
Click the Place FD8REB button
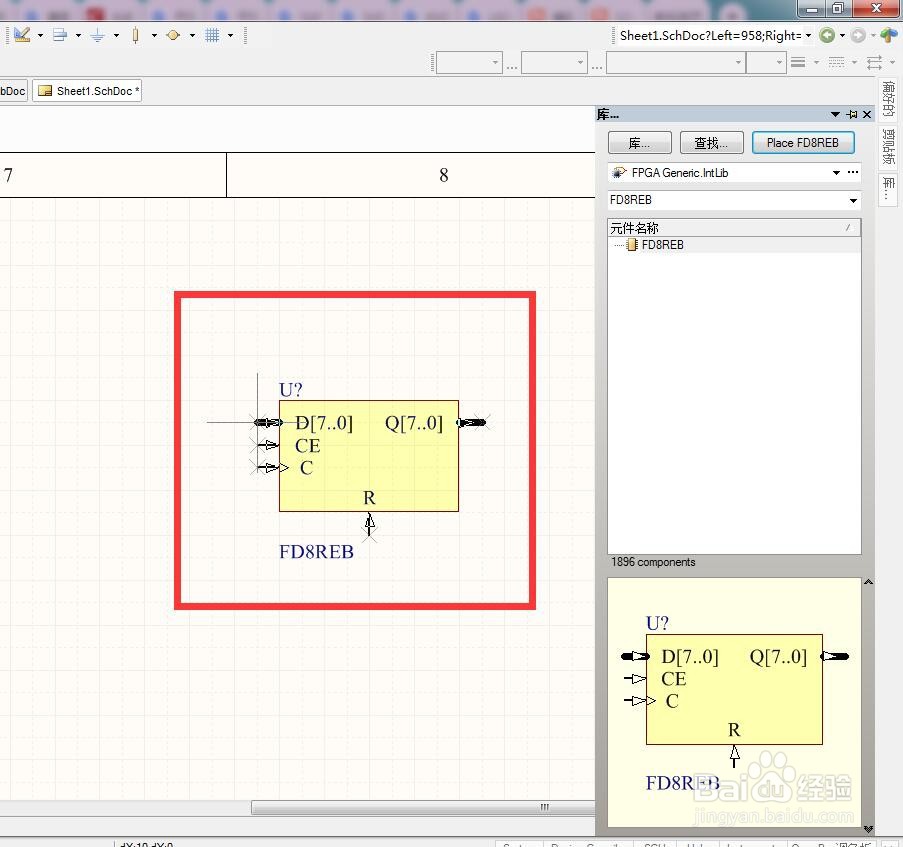(x=803, y=143)
